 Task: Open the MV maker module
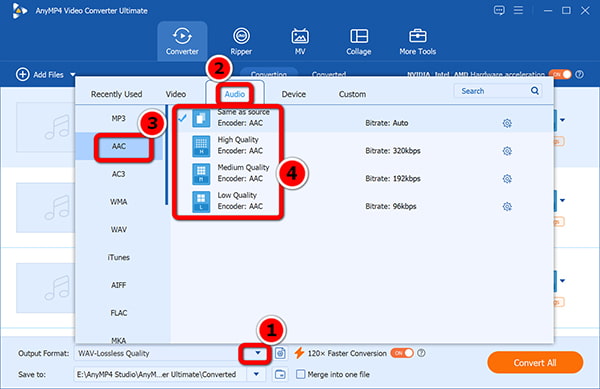300,41
